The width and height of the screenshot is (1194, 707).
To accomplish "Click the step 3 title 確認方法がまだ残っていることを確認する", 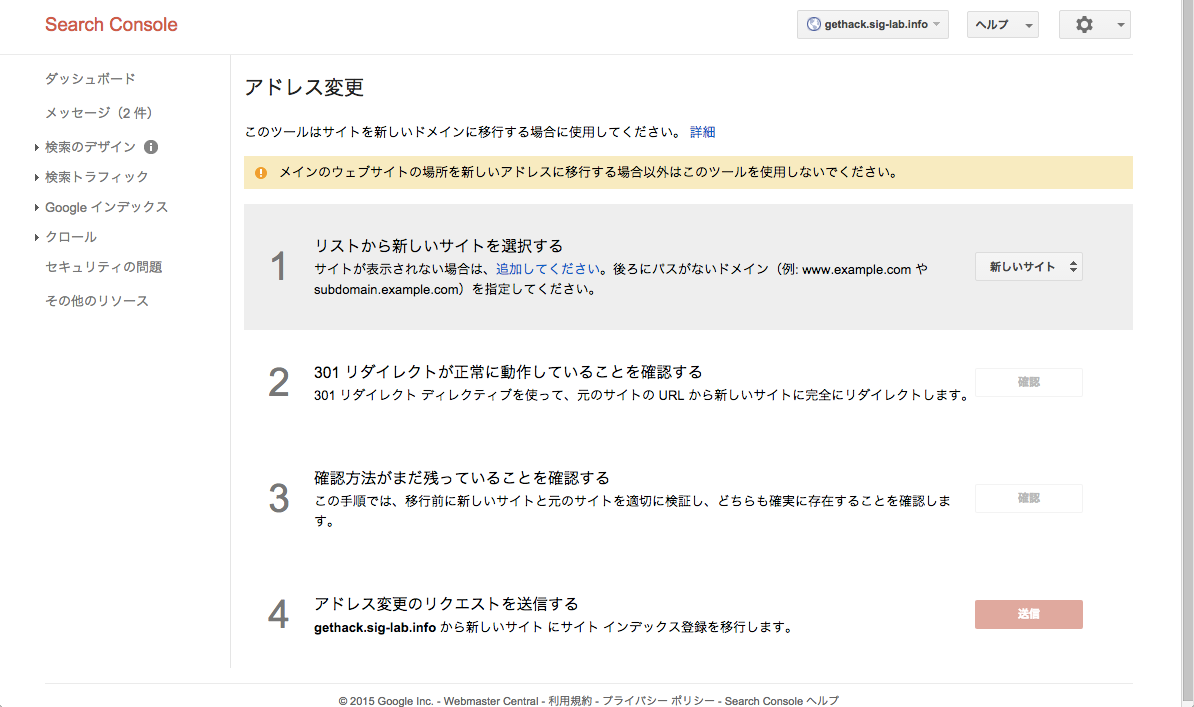I will coord(461,478).
